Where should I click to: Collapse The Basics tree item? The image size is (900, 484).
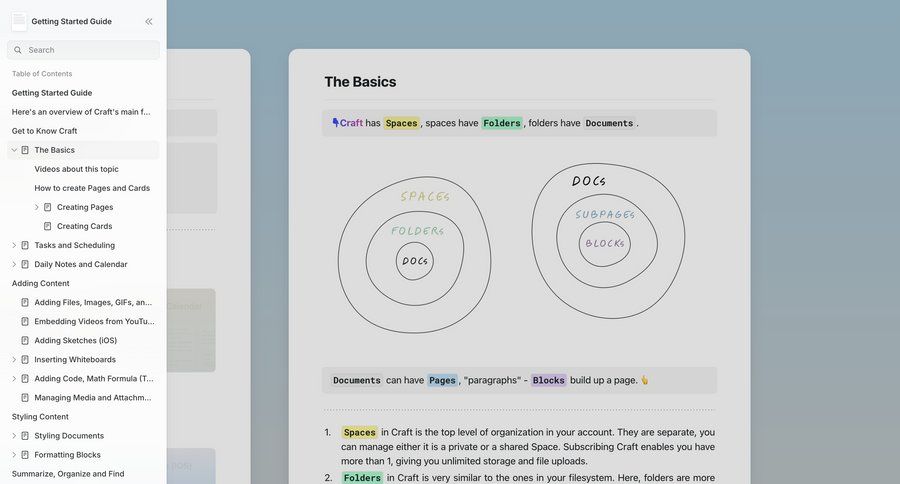14,150
